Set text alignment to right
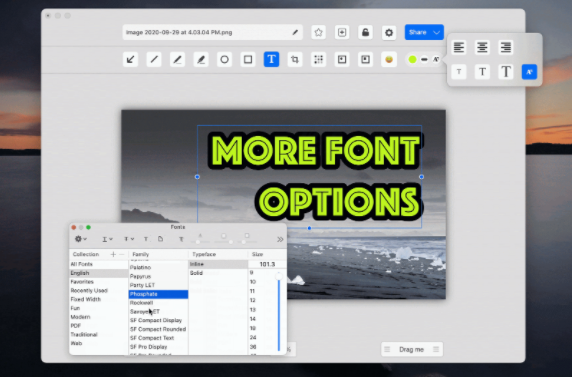Screen dimensions: 572x377 click(x=506, y=47)
